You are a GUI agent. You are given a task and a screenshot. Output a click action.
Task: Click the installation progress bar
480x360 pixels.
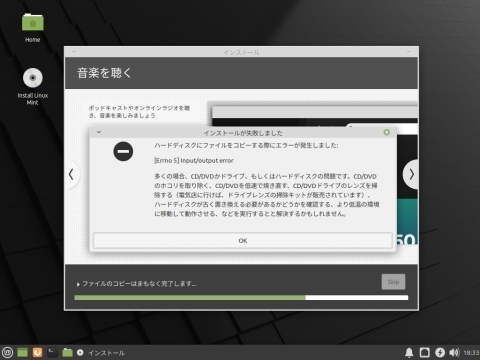[x=241, y=298]
